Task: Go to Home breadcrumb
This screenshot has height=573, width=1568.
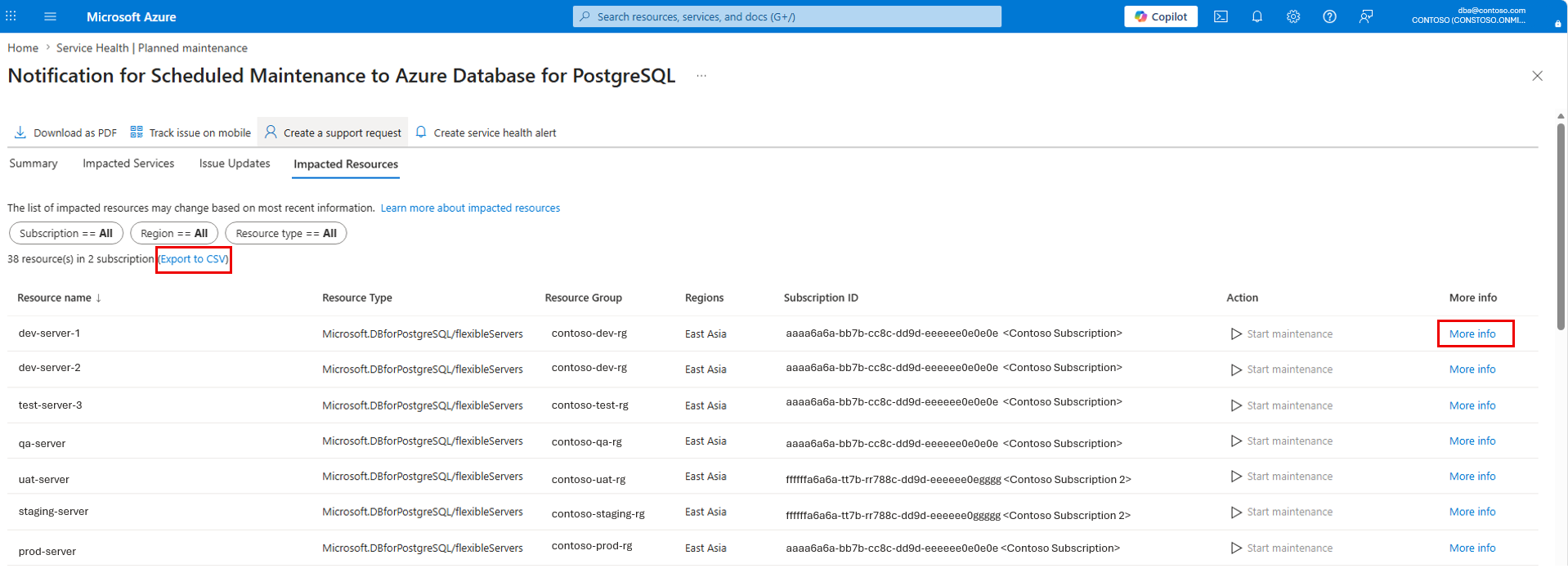Action: (x=23, y=48)
